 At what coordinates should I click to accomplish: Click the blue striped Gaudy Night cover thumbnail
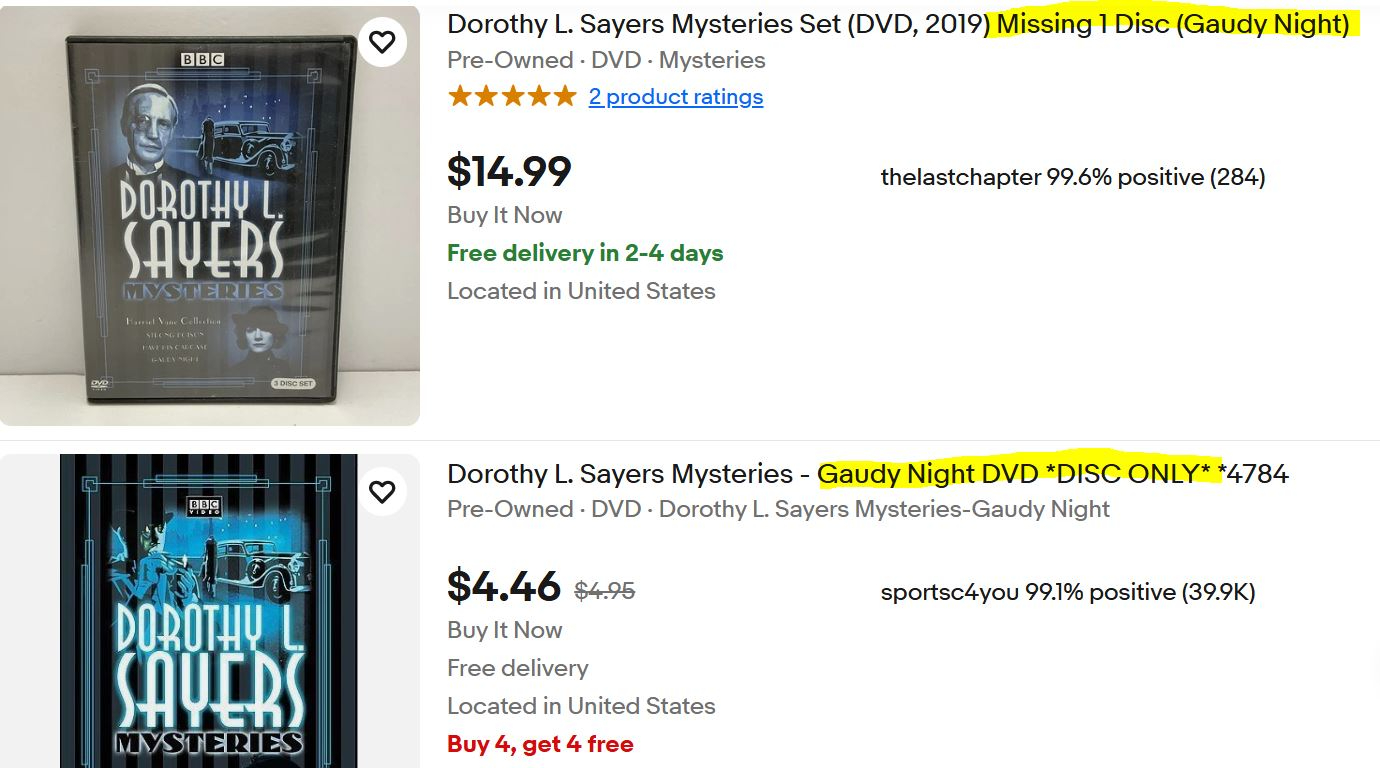(208, 612)
